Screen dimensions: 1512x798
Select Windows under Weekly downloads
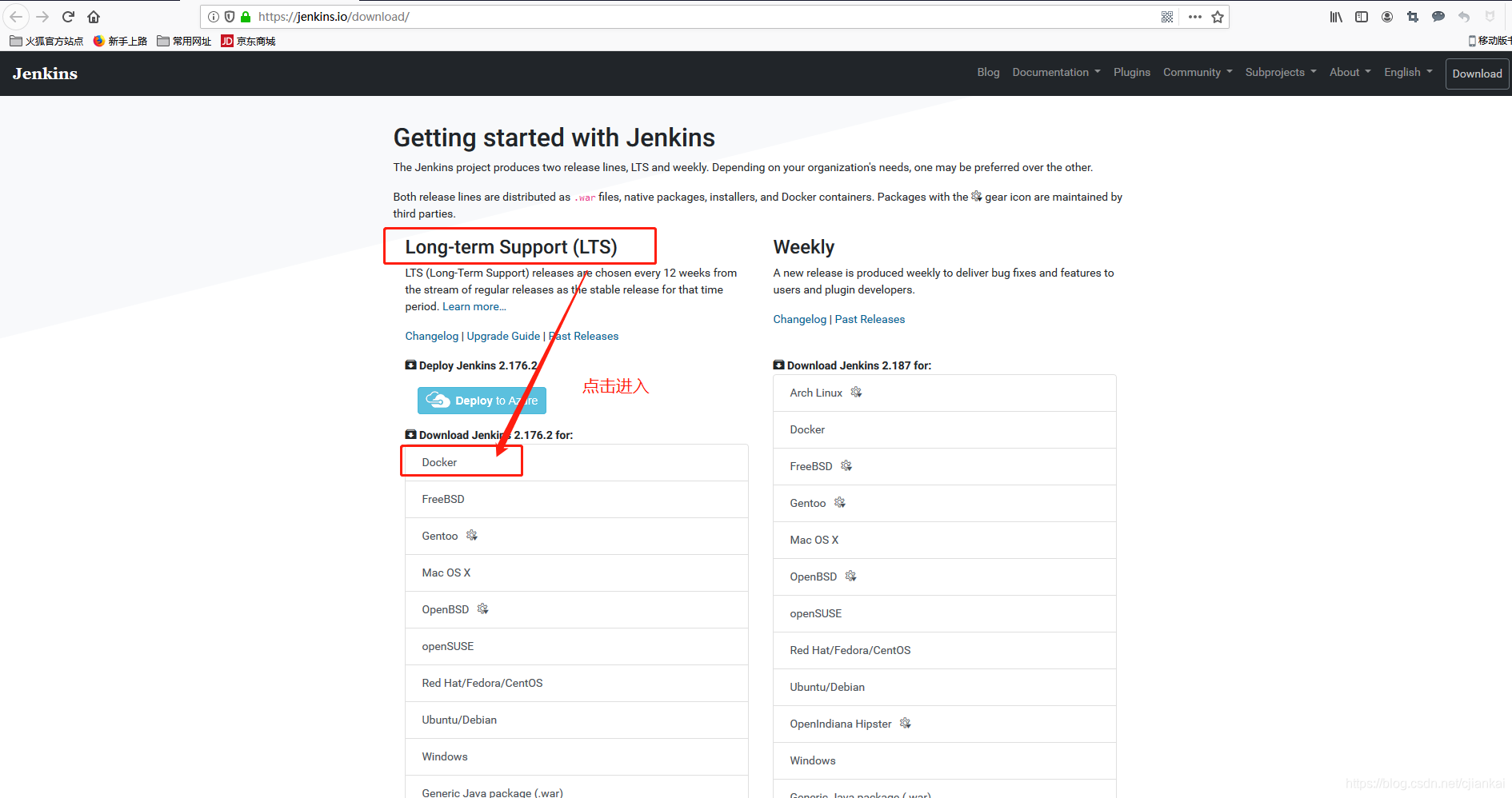point(945,760)
